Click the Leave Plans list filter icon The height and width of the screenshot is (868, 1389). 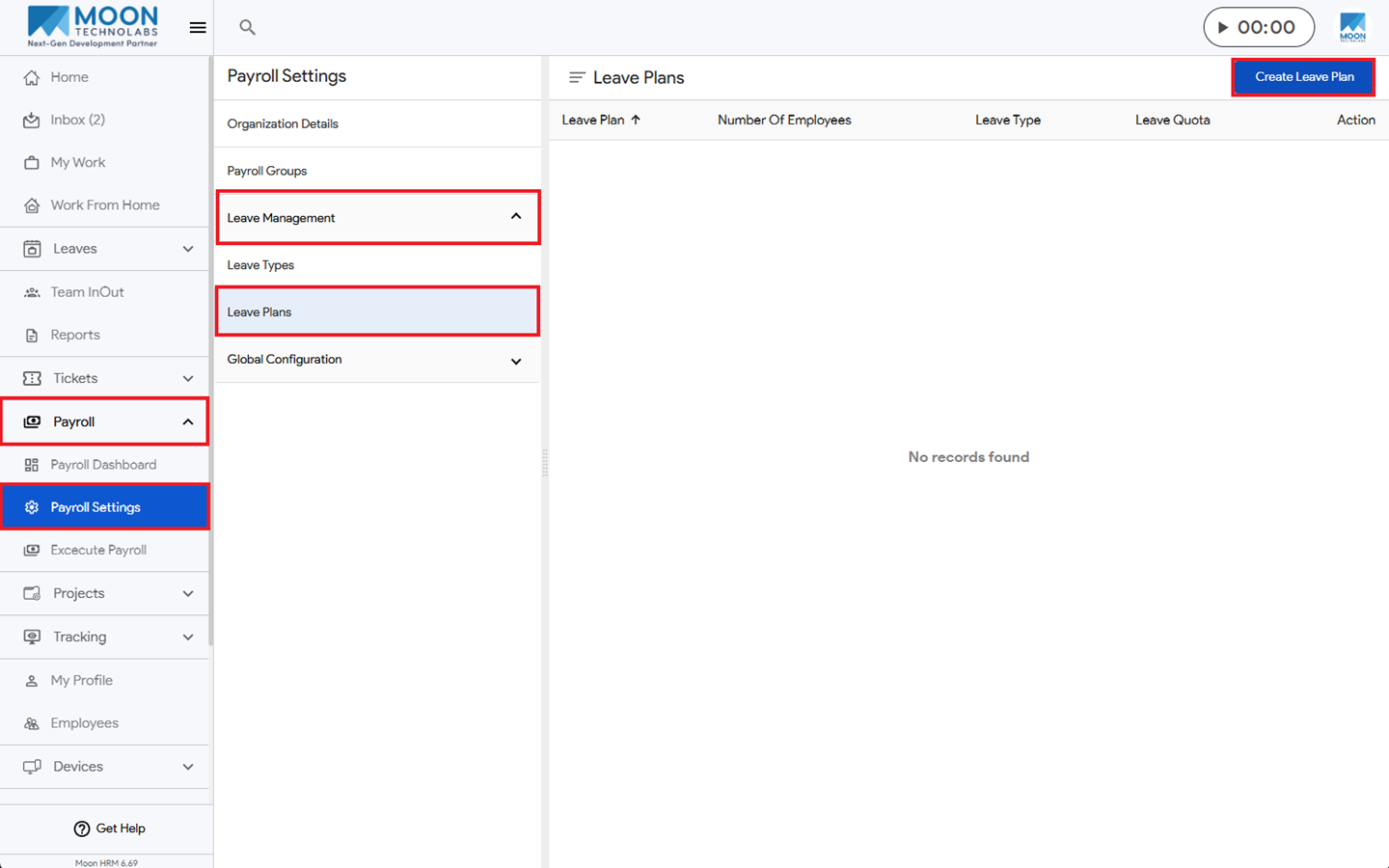(x=577, y=77)
